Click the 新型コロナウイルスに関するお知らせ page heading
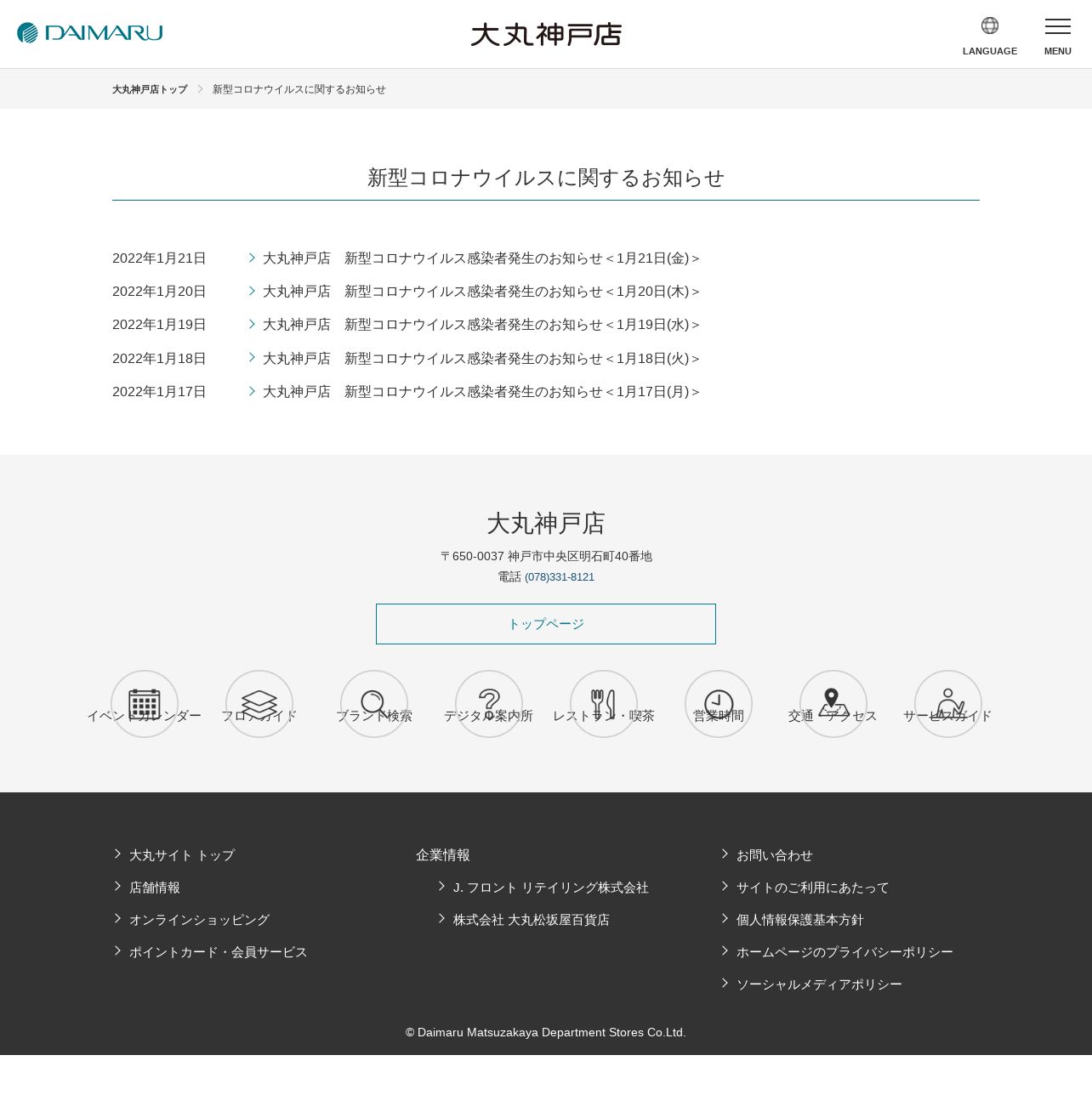1092x1095 pixels. (x=546, y=178)
